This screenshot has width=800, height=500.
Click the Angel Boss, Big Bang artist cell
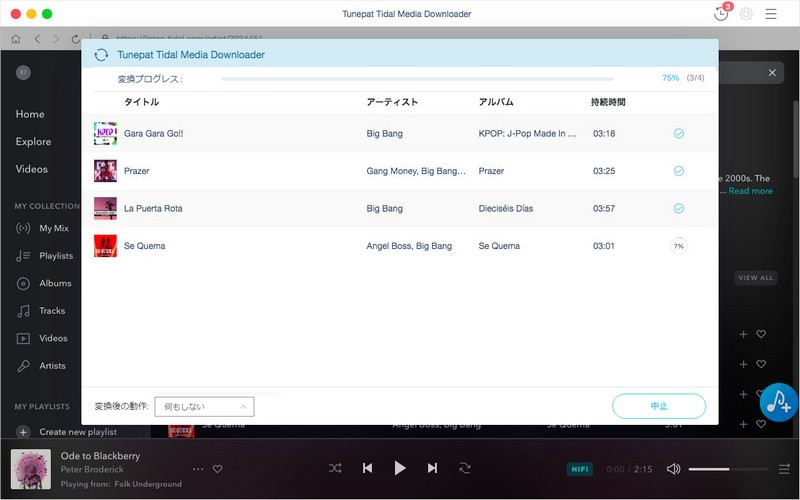pyautogui.click(x=409, y=246)
